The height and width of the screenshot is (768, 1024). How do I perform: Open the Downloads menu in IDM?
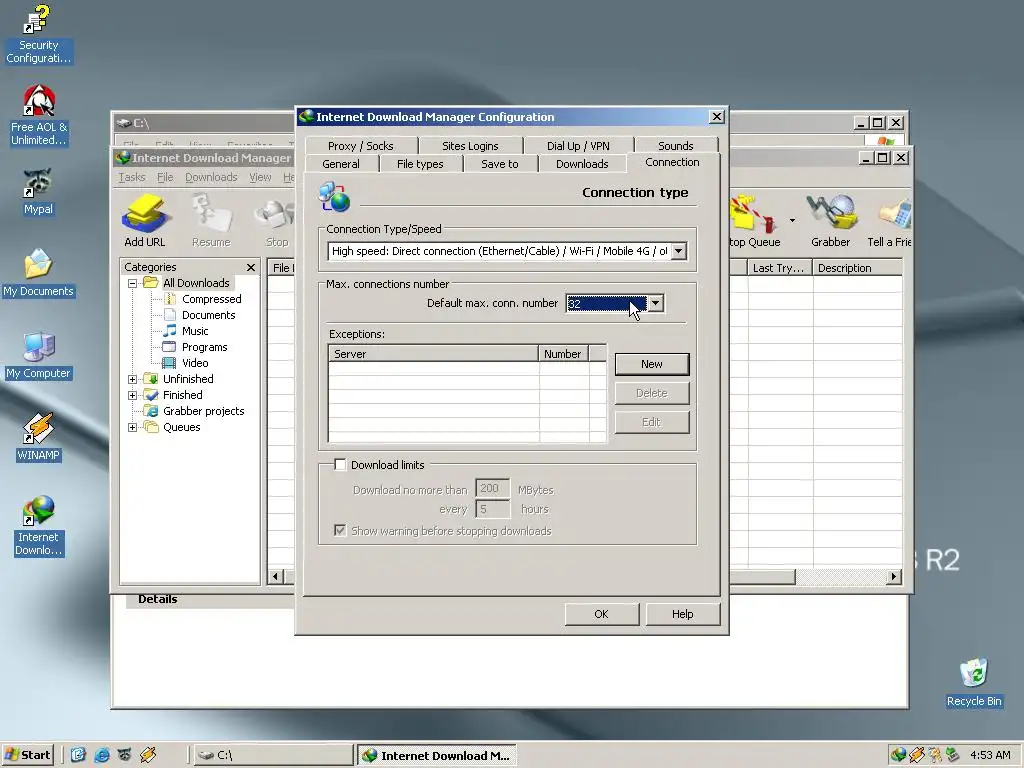coord(211,177)
